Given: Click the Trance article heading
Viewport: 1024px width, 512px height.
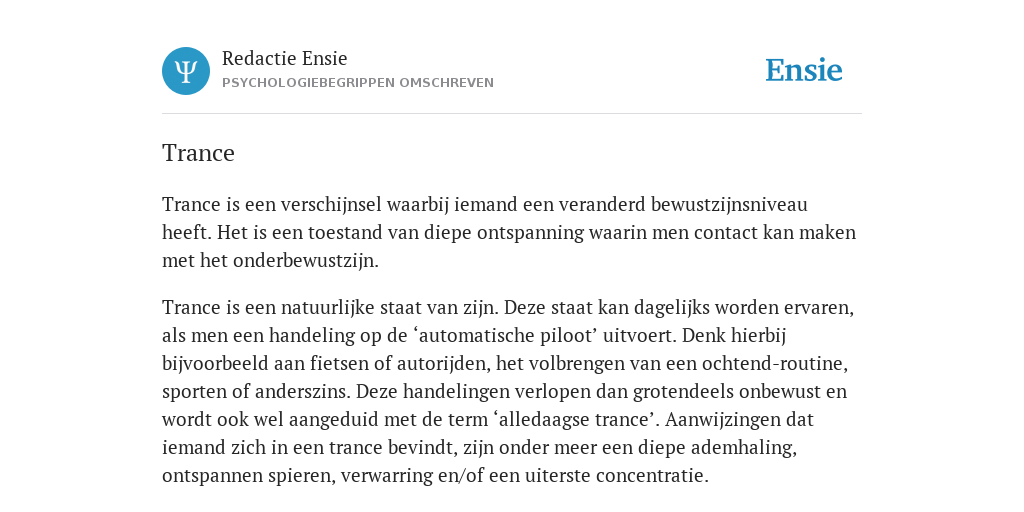Looking at the screenshot, I should pos(199,153).
